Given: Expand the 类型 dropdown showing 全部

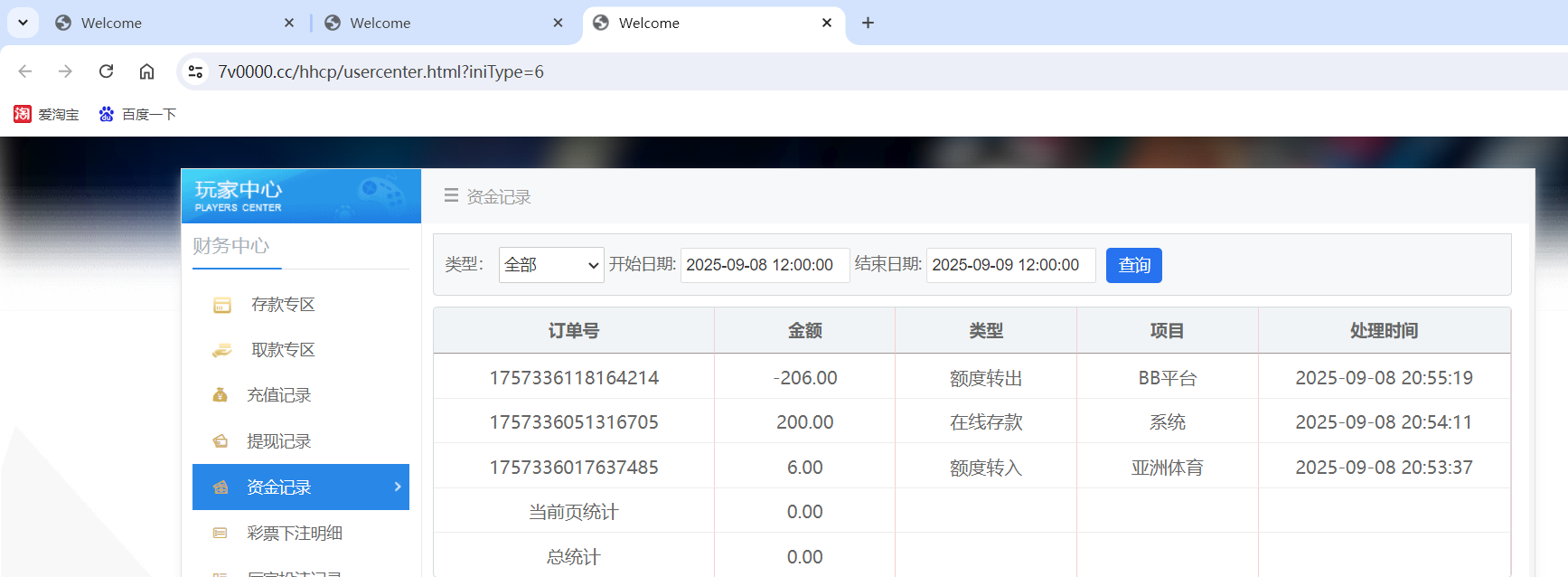Looking at the screenshot, I should pos(551,265).
